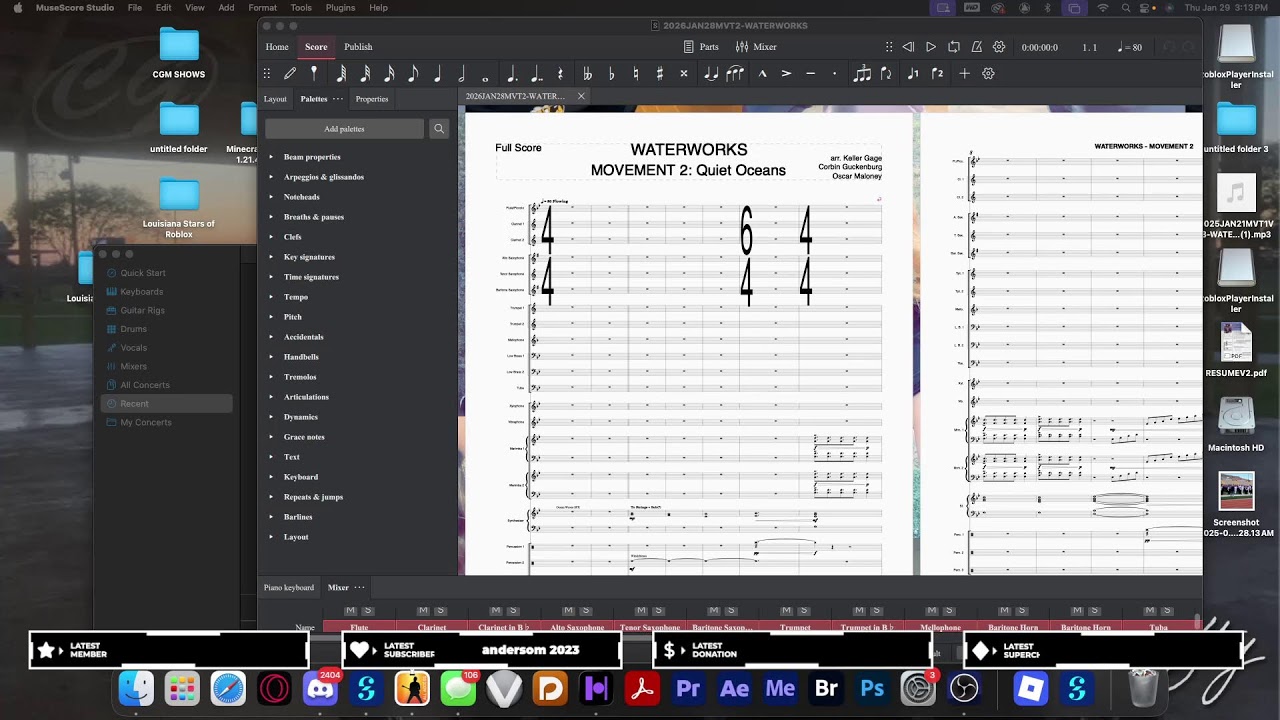The width and height of the screenshot is (1280, 720).
Task: Toggle the double augmentation dot
Action: [x=536, y=73]
